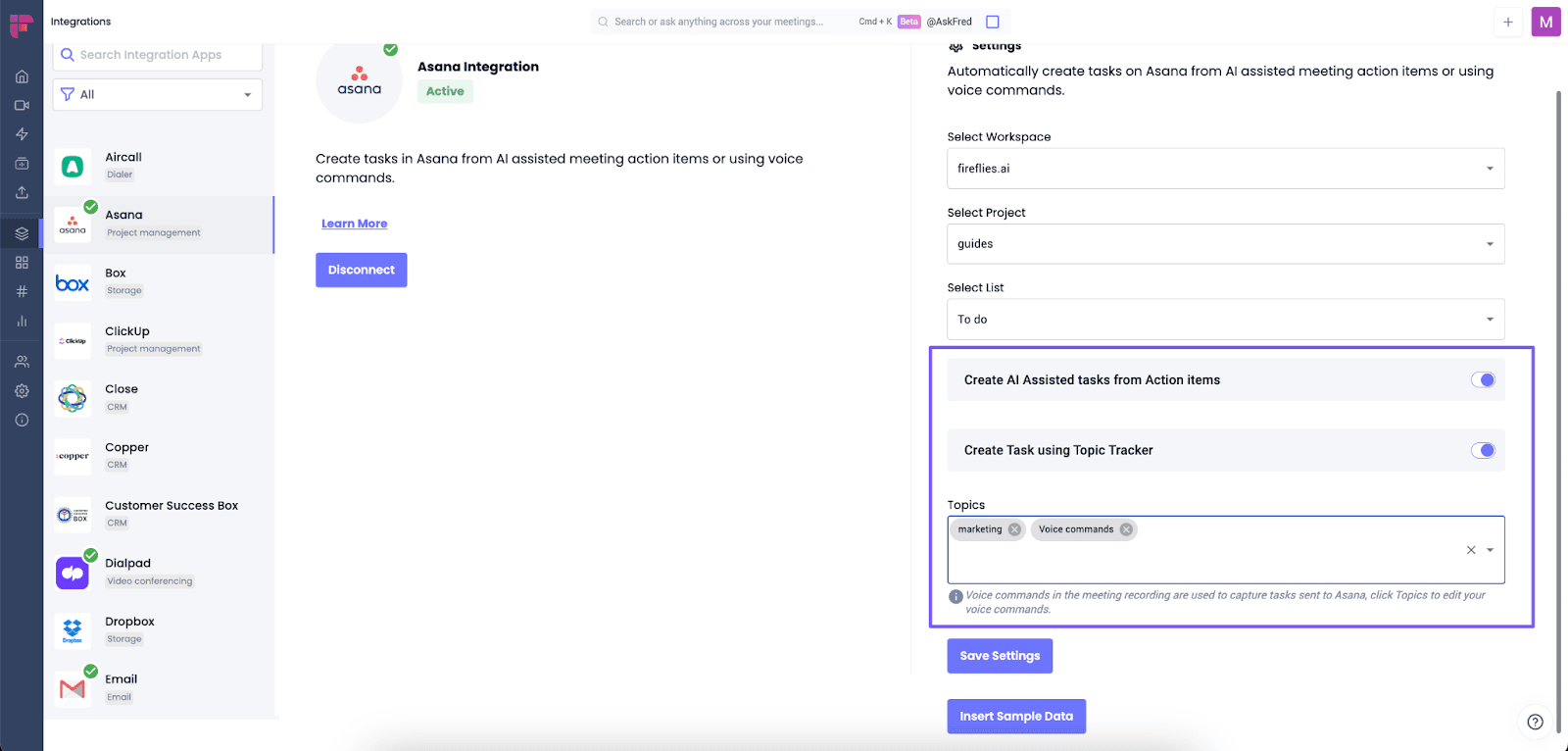Clear all topics with X icon

(x=1471, y=550)
